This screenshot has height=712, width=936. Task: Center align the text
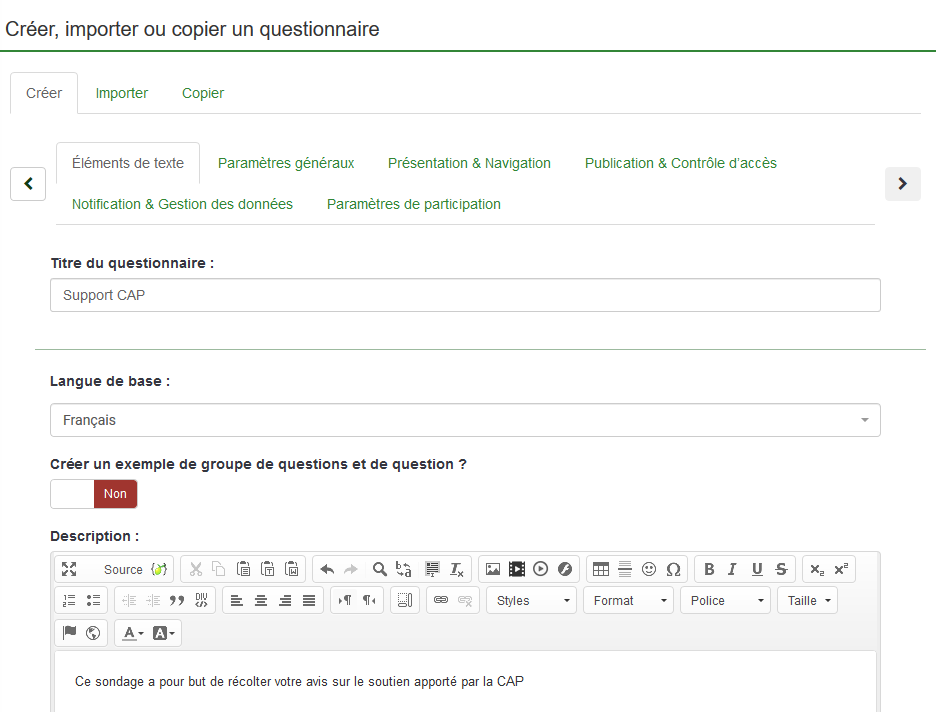[x=261, y=600]
